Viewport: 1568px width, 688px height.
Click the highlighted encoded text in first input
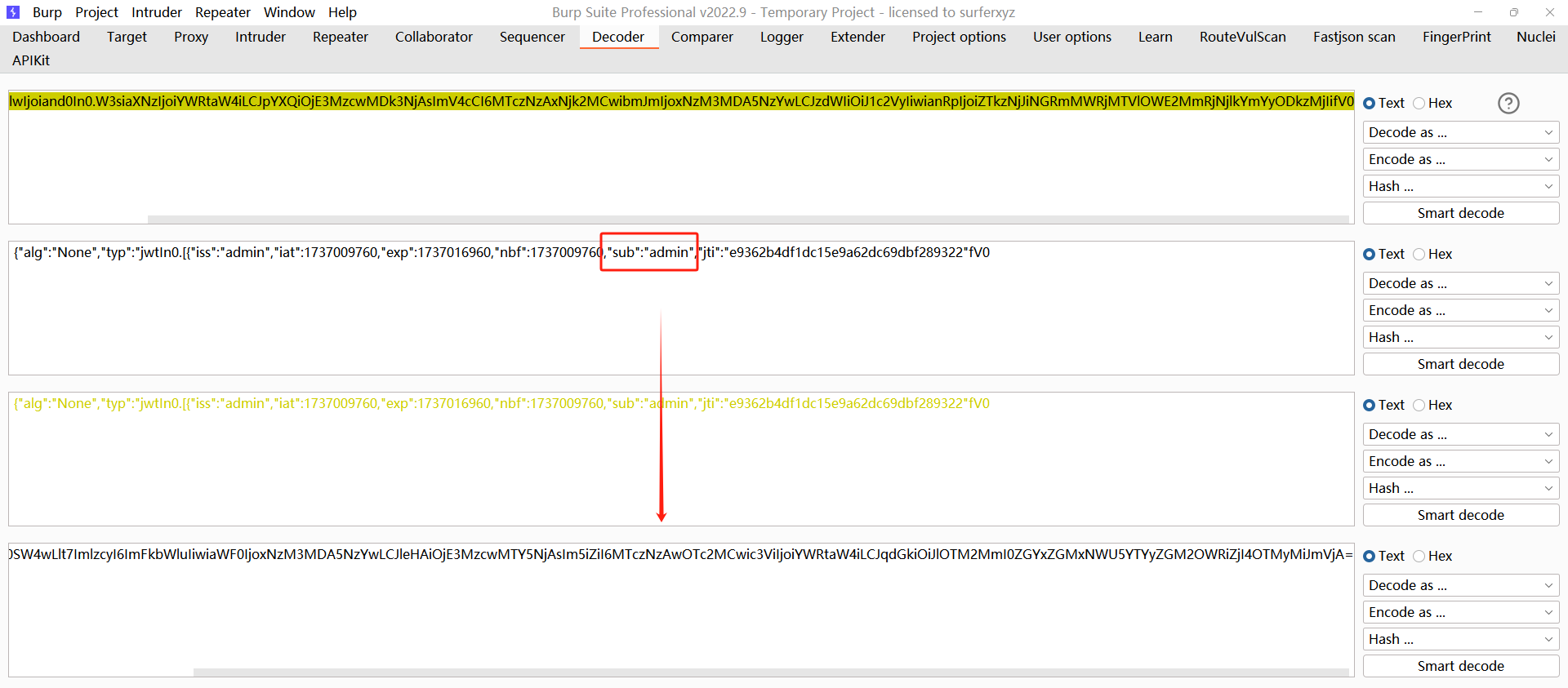tap(681, 101)
